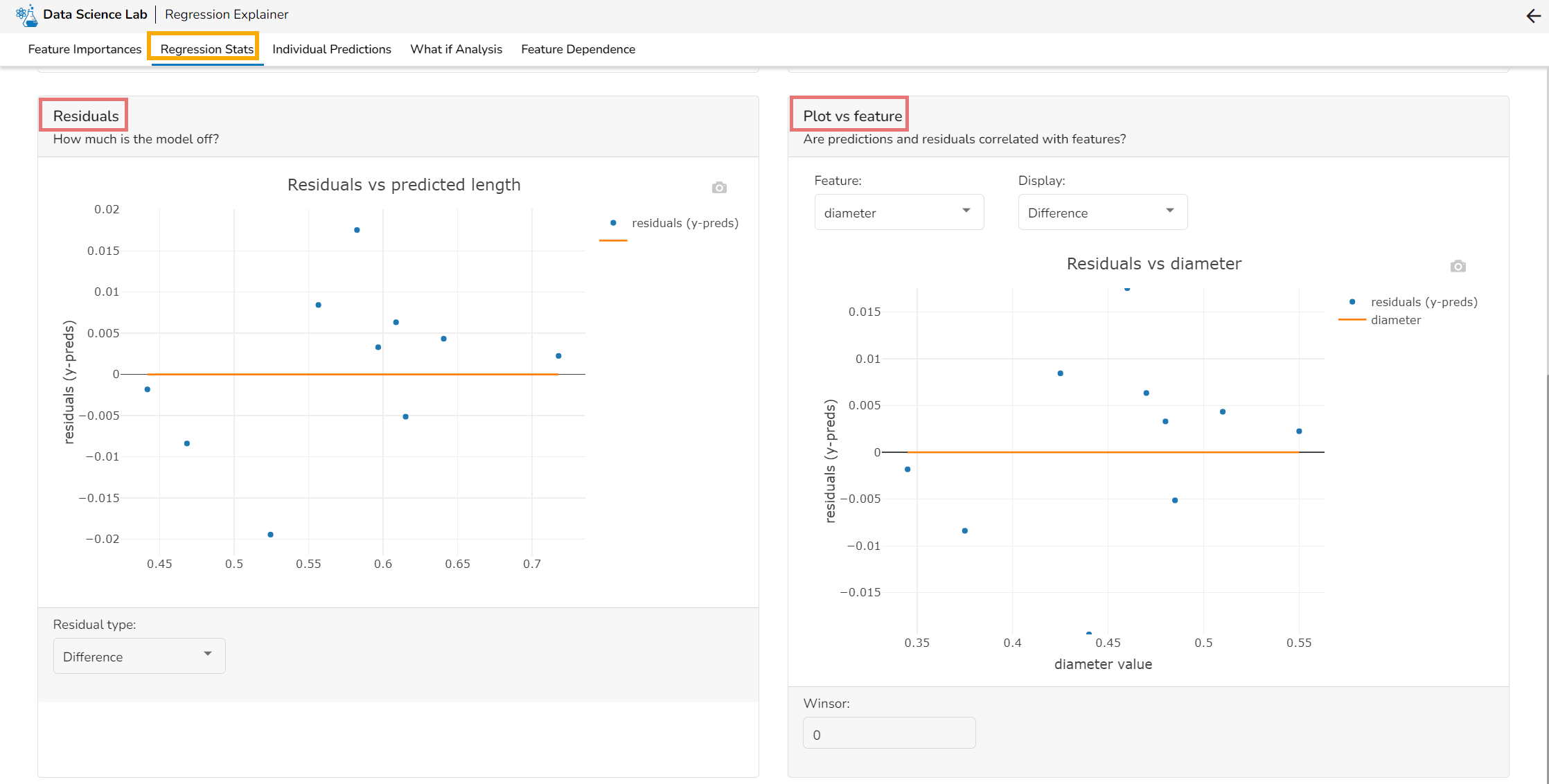Hide the residuals (y-preds) trace via its legend entry
The width and height of the screenshot is (1549, 784).
685,223
